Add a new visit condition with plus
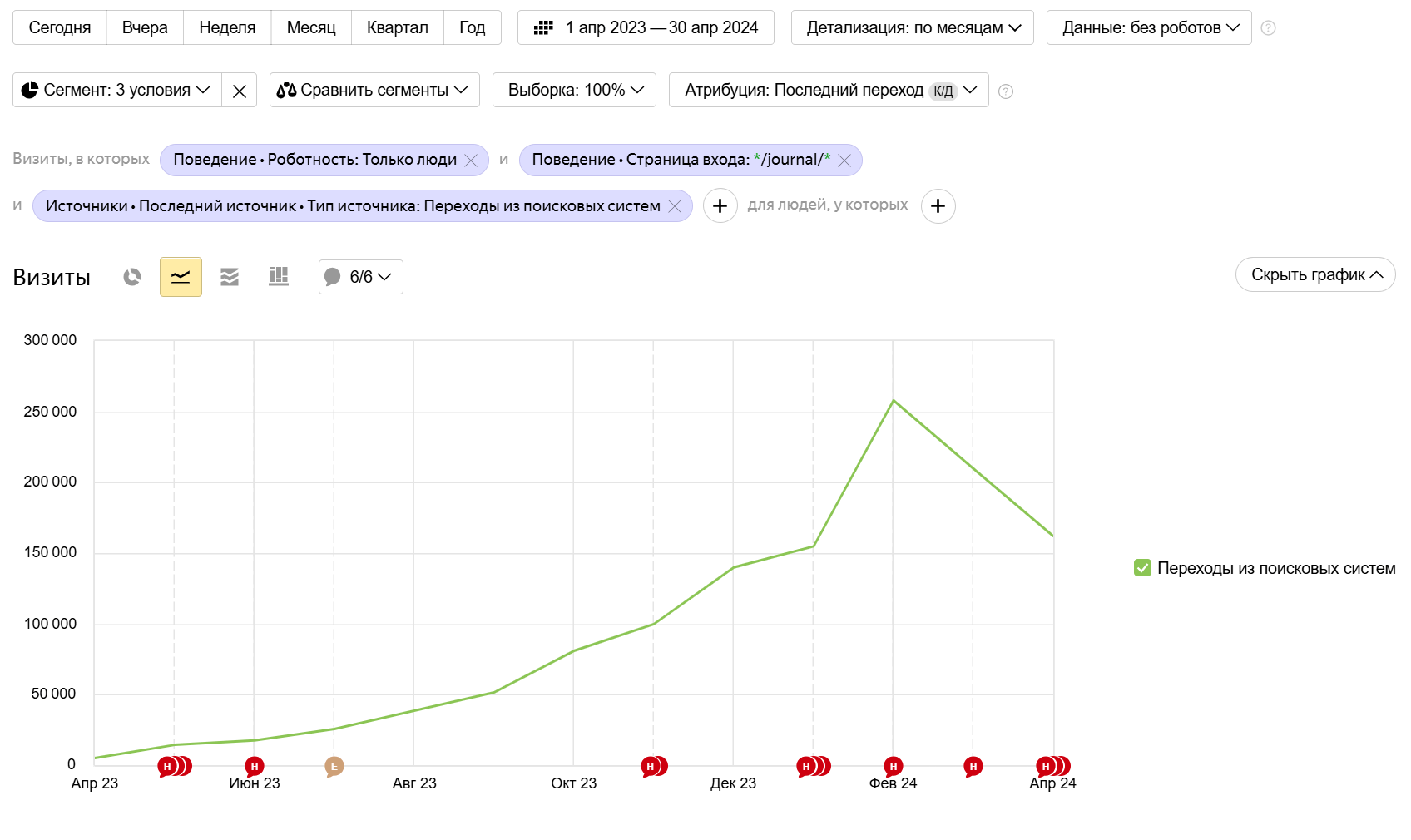The width and height of the screenshot is (1411, 840). [720, 206]
